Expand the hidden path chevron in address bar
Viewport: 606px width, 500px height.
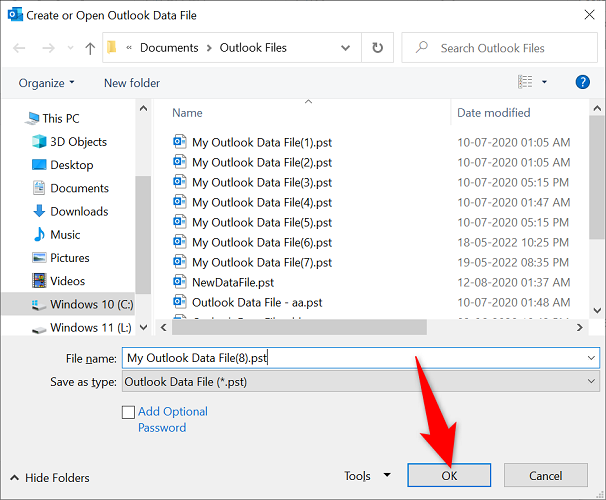tap(129, 48)
